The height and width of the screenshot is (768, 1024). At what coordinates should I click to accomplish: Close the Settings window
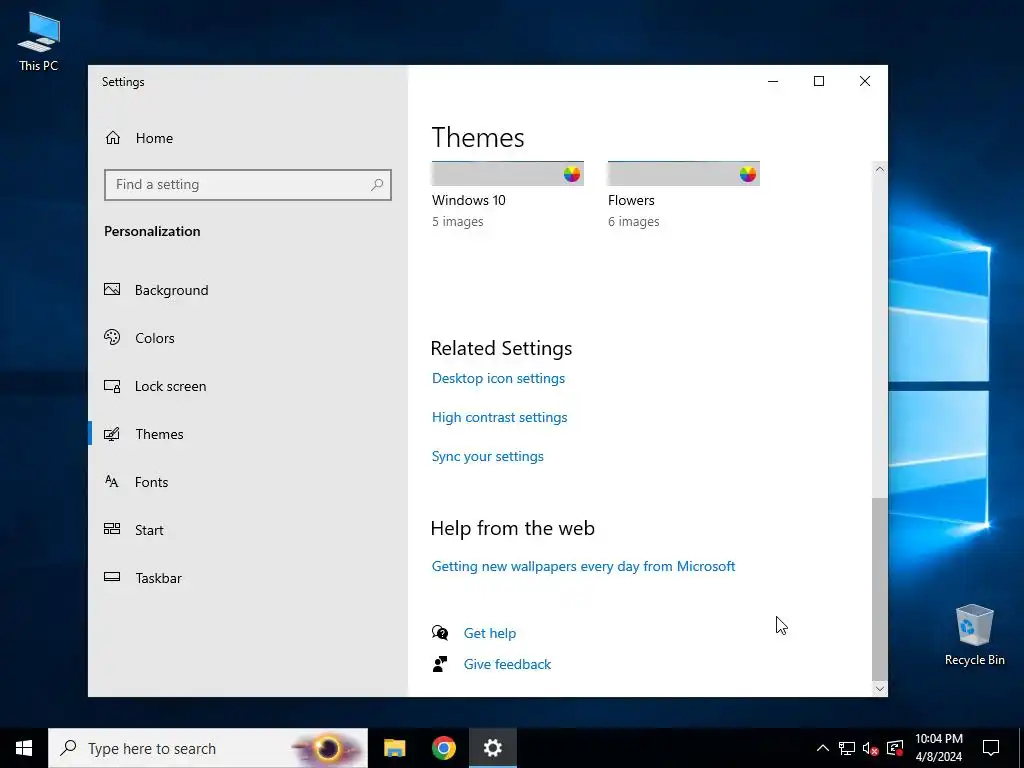point(865,81)
